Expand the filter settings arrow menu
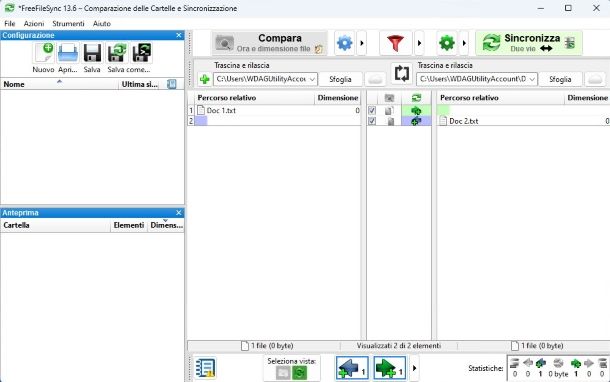The height and width of the screenshot is (382, 610). [x=419, y=43]
